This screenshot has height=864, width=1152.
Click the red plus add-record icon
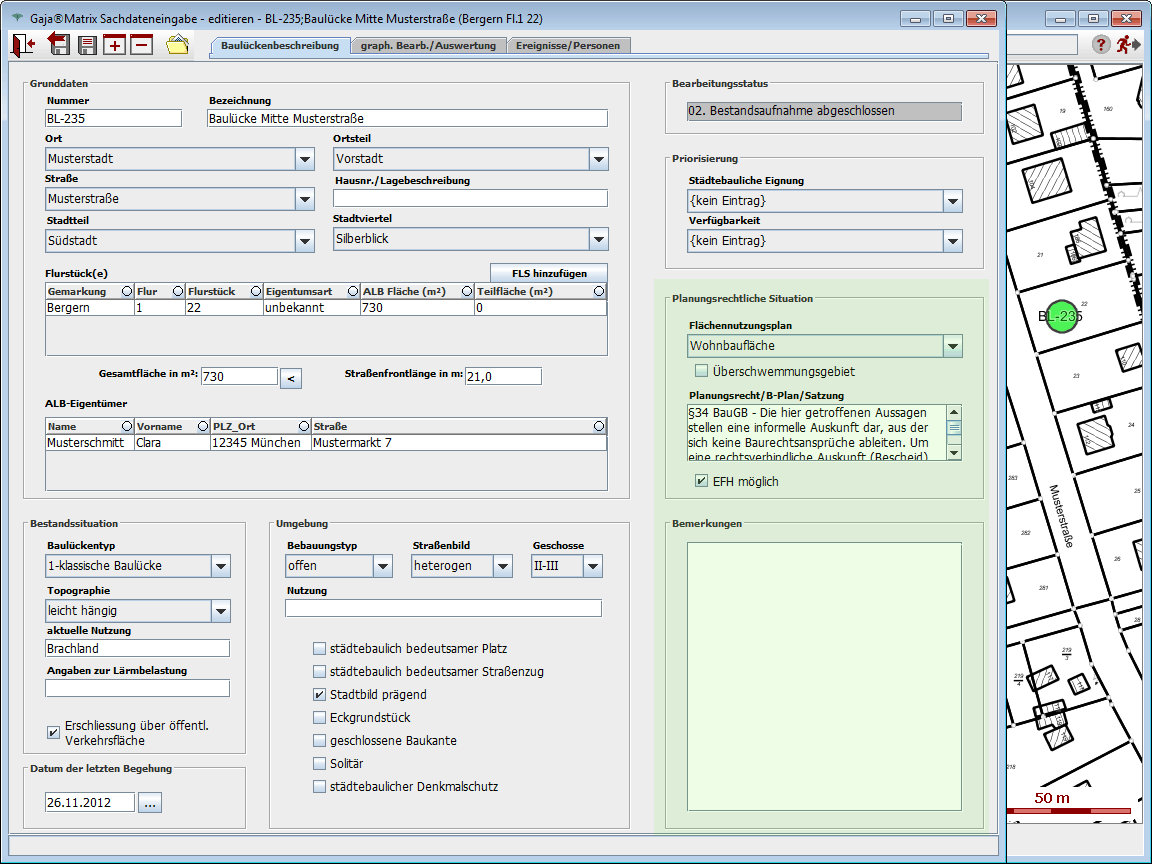point(115,45)
